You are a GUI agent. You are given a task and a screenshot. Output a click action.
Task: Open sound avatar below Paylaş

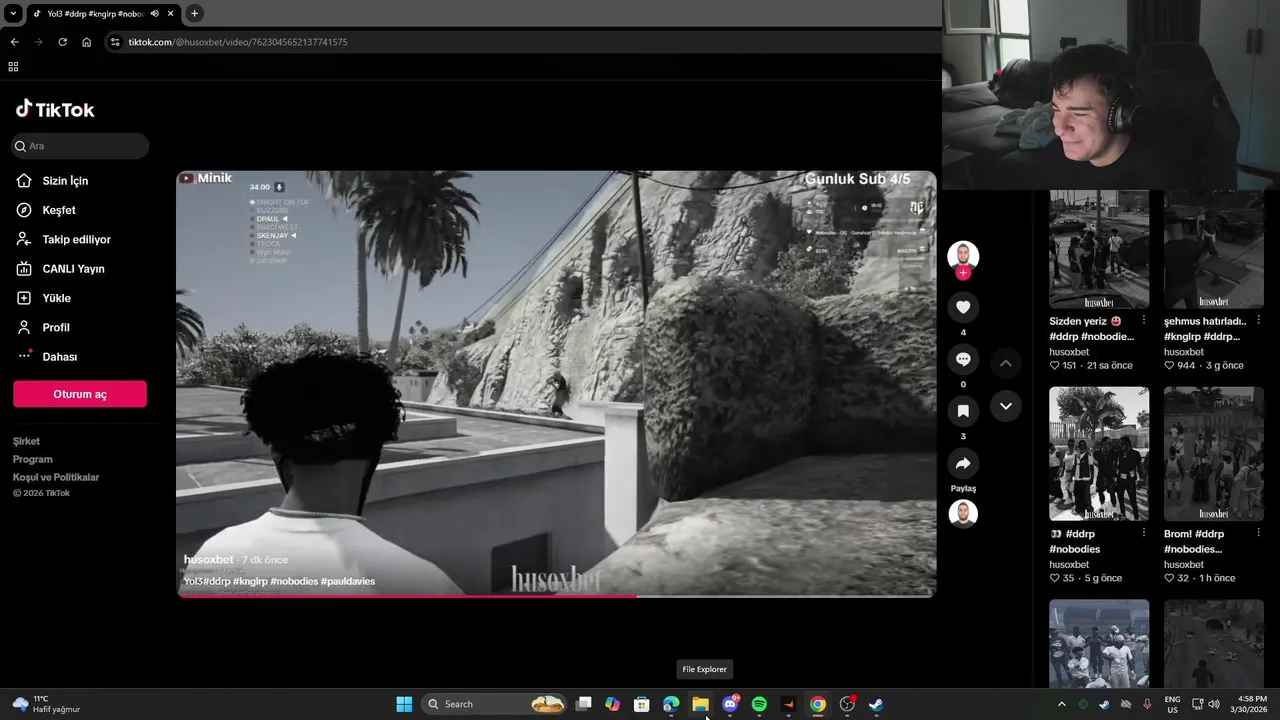(963, 514)
